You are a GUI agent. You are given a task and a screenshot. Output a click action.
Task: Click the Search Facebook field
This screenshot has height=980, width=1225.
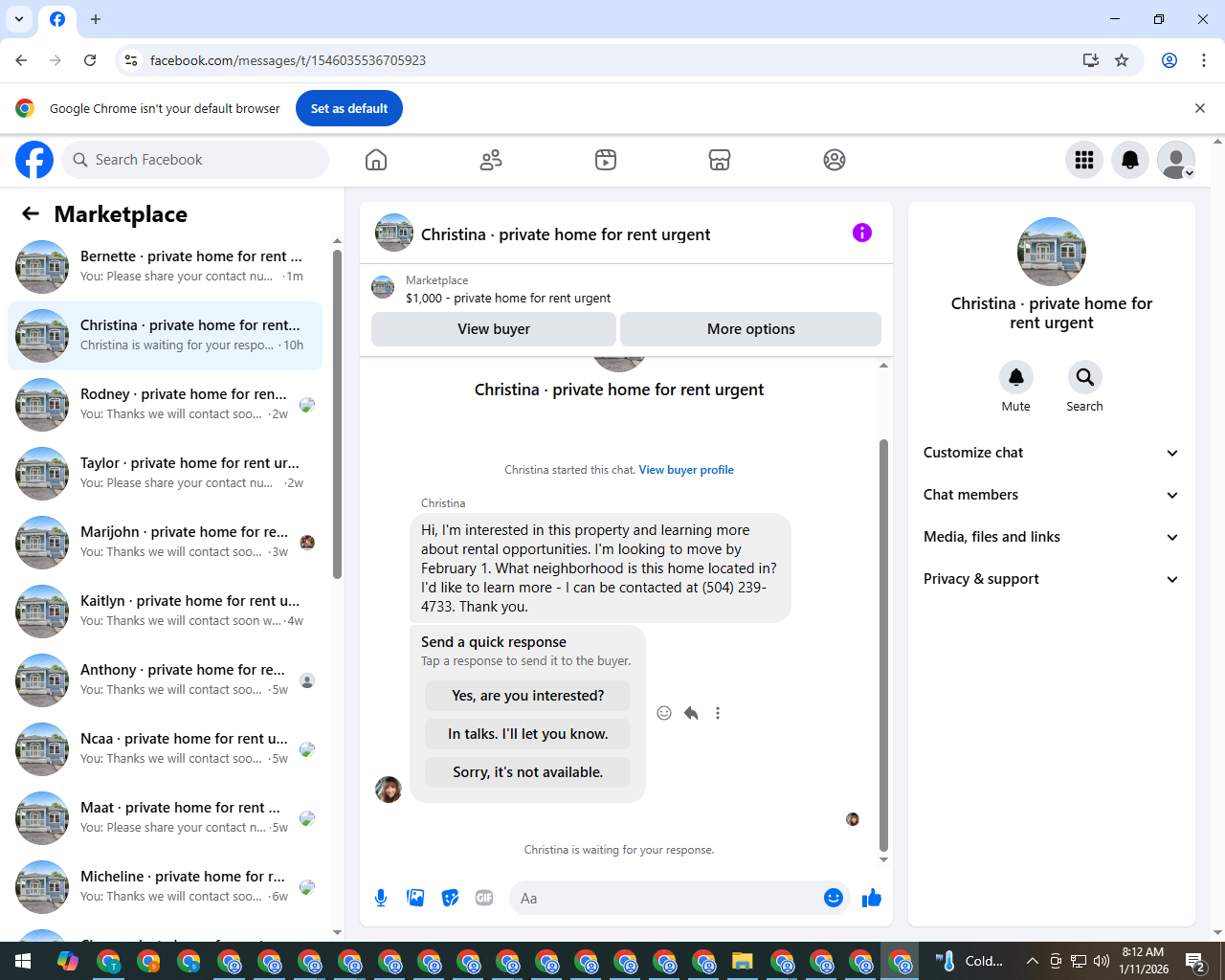tap(195, 160)
